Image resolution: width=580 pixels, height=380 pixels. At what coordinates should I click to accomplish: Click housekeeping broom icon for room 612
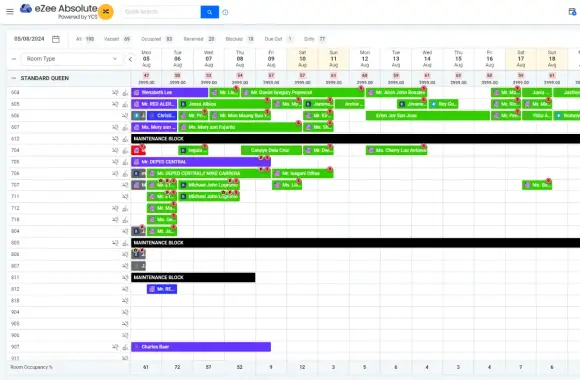coord(125,139)
